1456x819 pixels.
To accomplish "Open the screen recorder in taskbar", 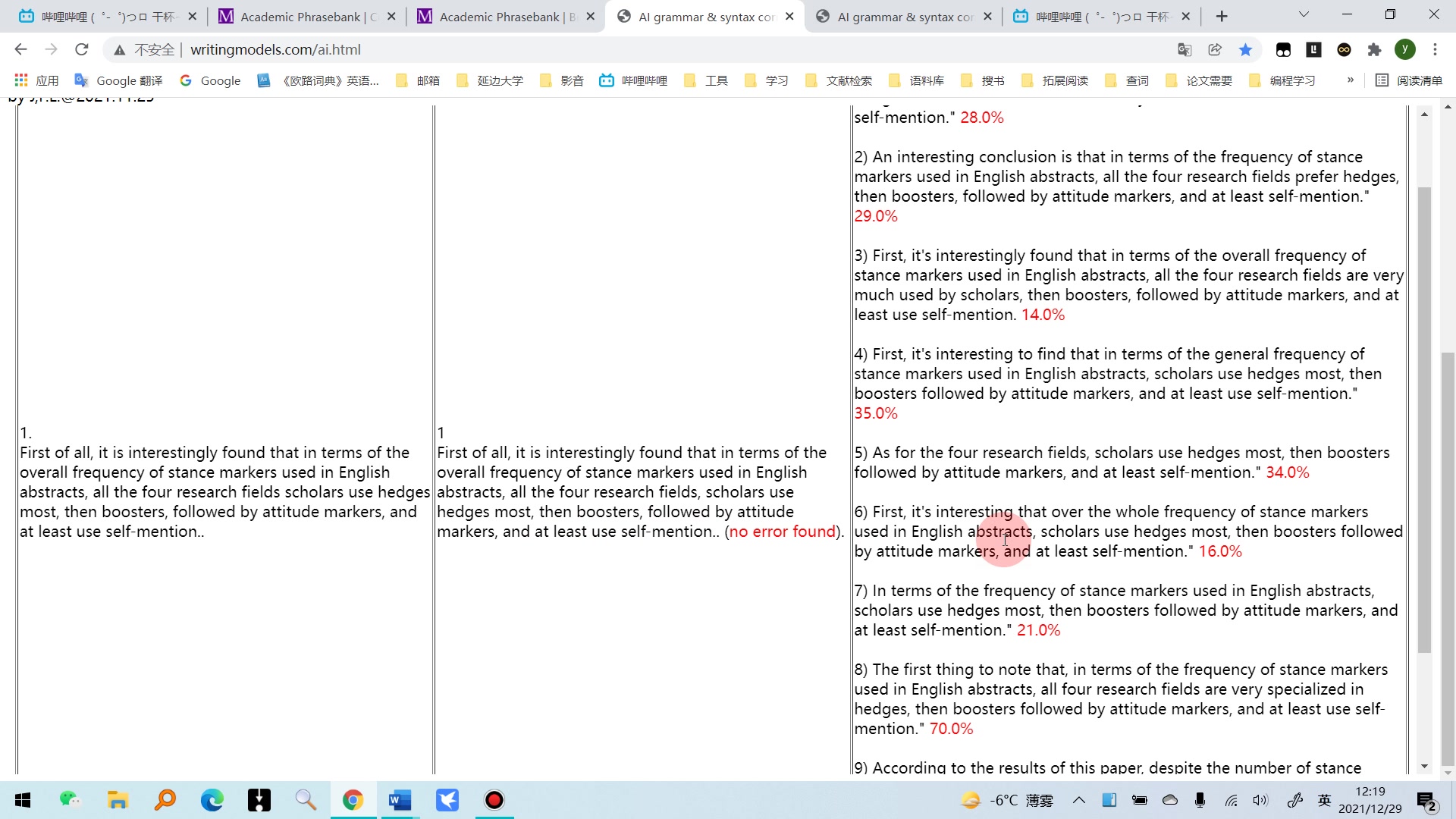I will point(494,800).
